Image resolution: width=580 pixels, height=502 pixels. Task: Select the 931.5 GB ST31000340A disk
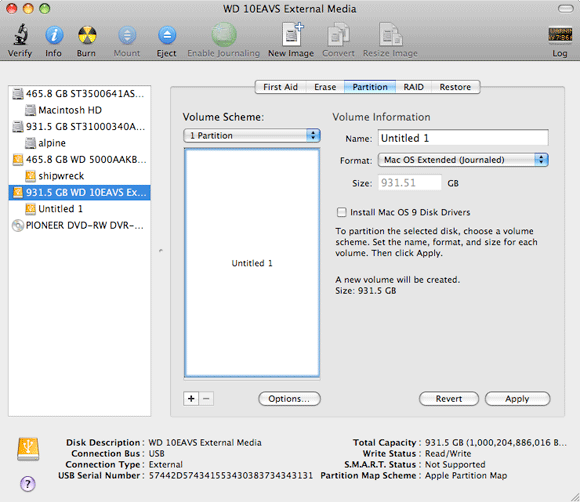coord(79,127)
